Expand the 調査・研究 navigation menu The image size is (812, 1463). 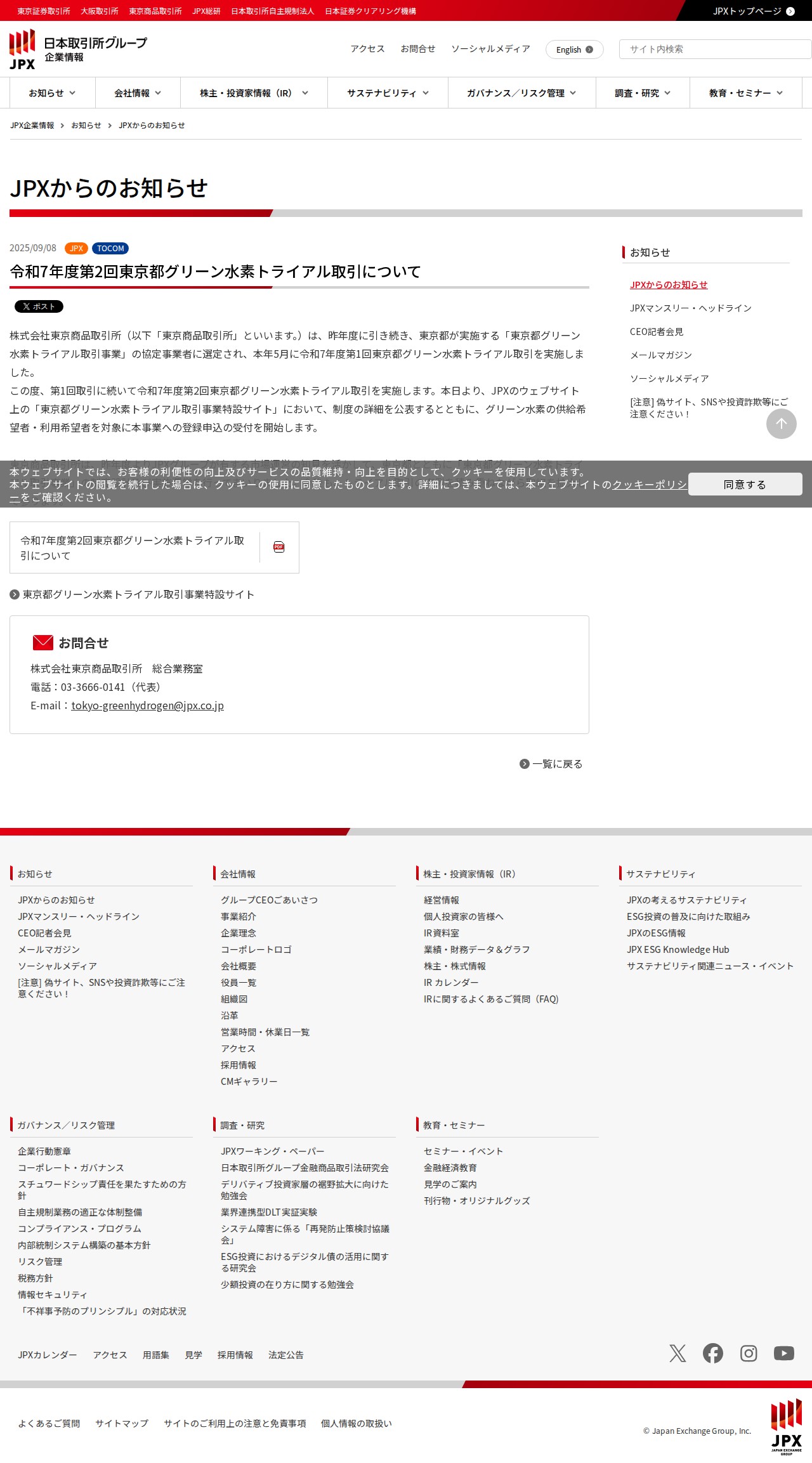point(643,93)
